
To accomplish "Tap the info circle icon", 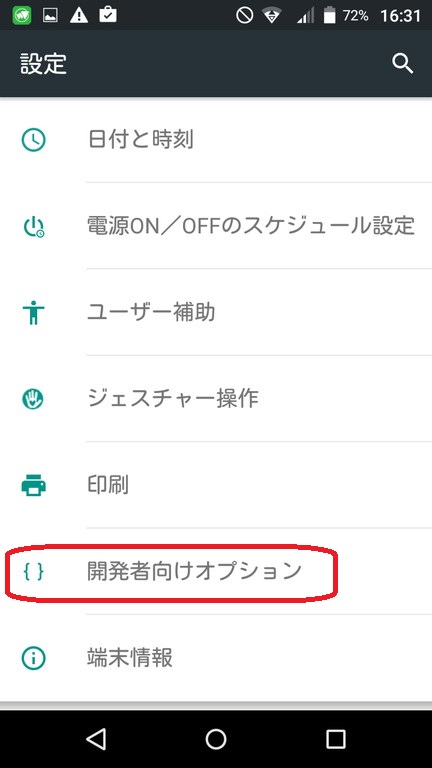I will [x=33, y=658].
